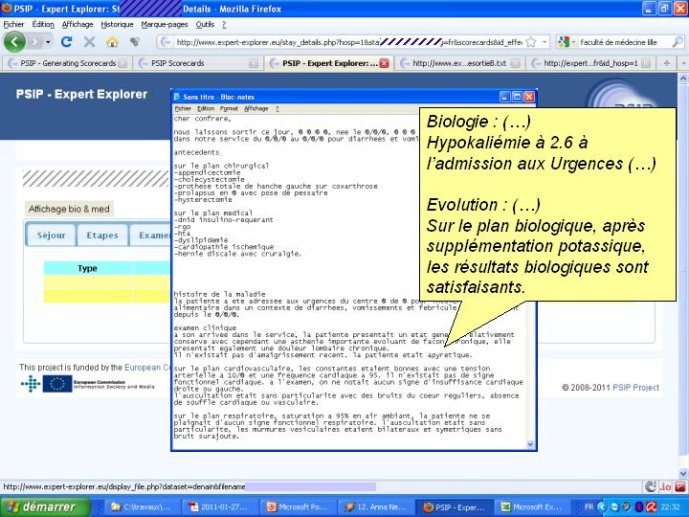Screen dimensions: 689x517
Task: Open the Firefox help '?' menu
Action: click(224, 24)
